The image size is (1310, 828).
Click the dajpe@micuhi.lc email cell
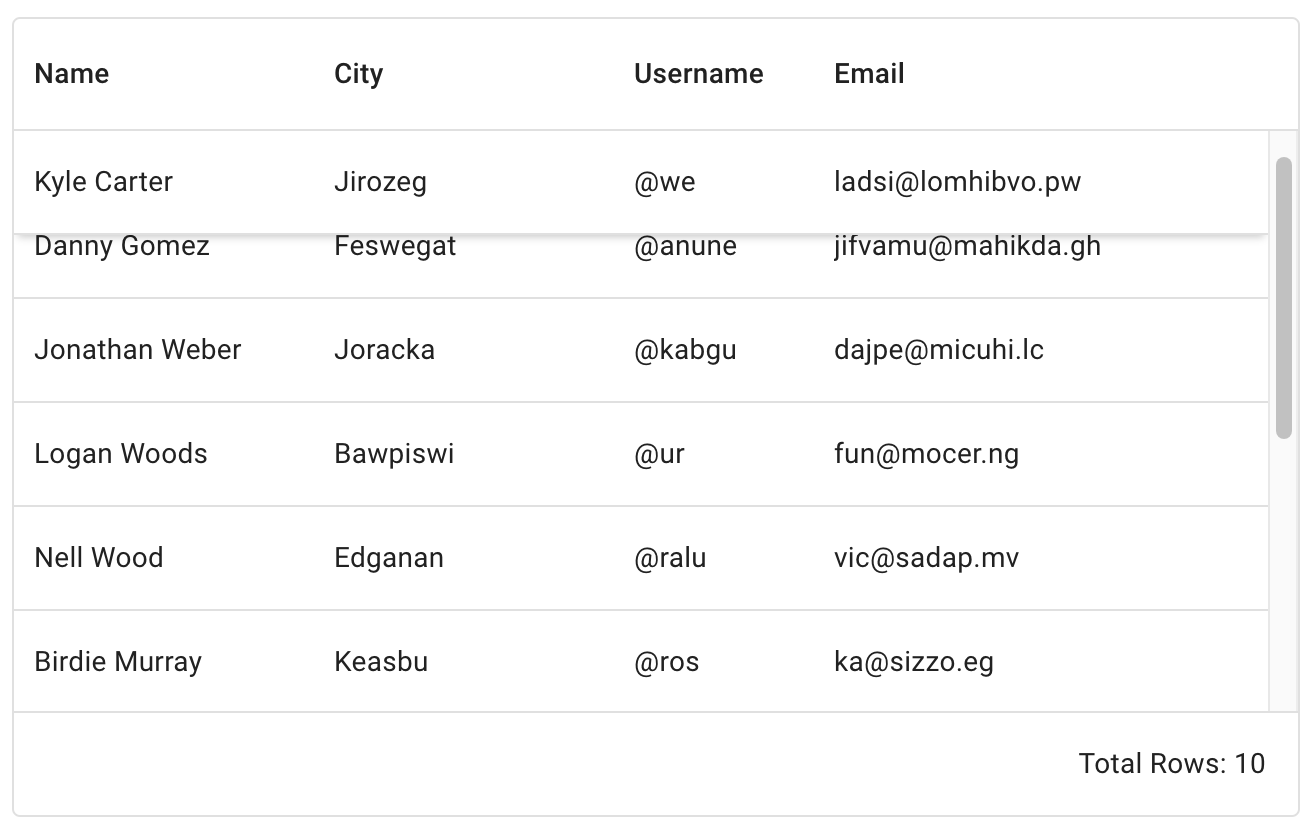click(x=938, y=350)
